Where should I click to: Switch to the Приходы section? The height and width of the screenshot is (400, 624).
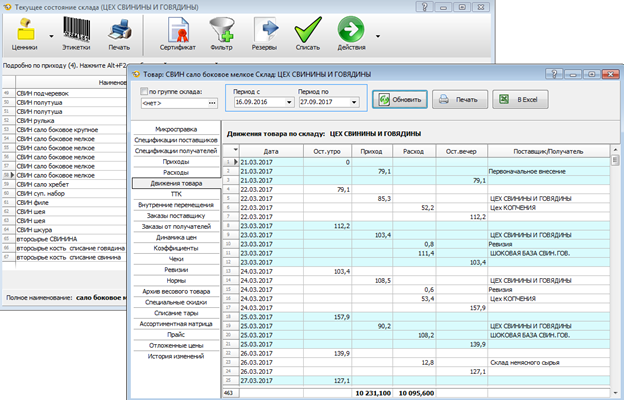(x=176, y=161)
